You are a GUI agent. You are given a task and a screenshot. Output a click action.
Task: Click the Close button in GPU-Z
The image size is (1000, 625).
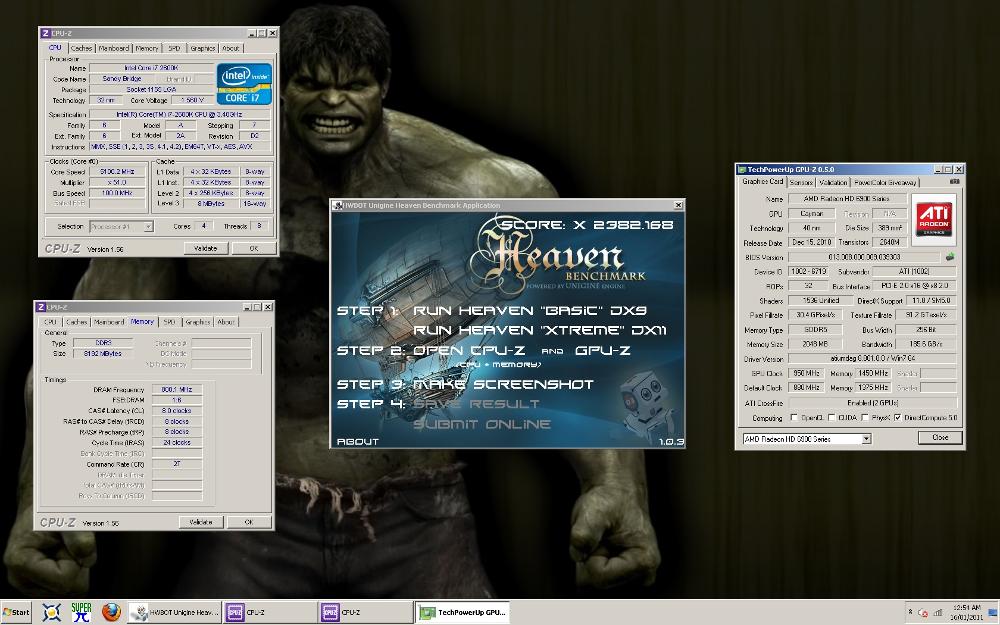coord(939,438)
